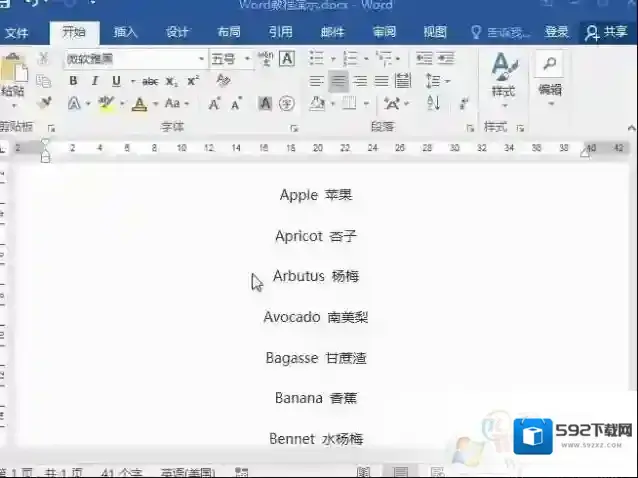638x478 pixels.
Task: Center-align the paragraph text
Action: tap(338, 81)
